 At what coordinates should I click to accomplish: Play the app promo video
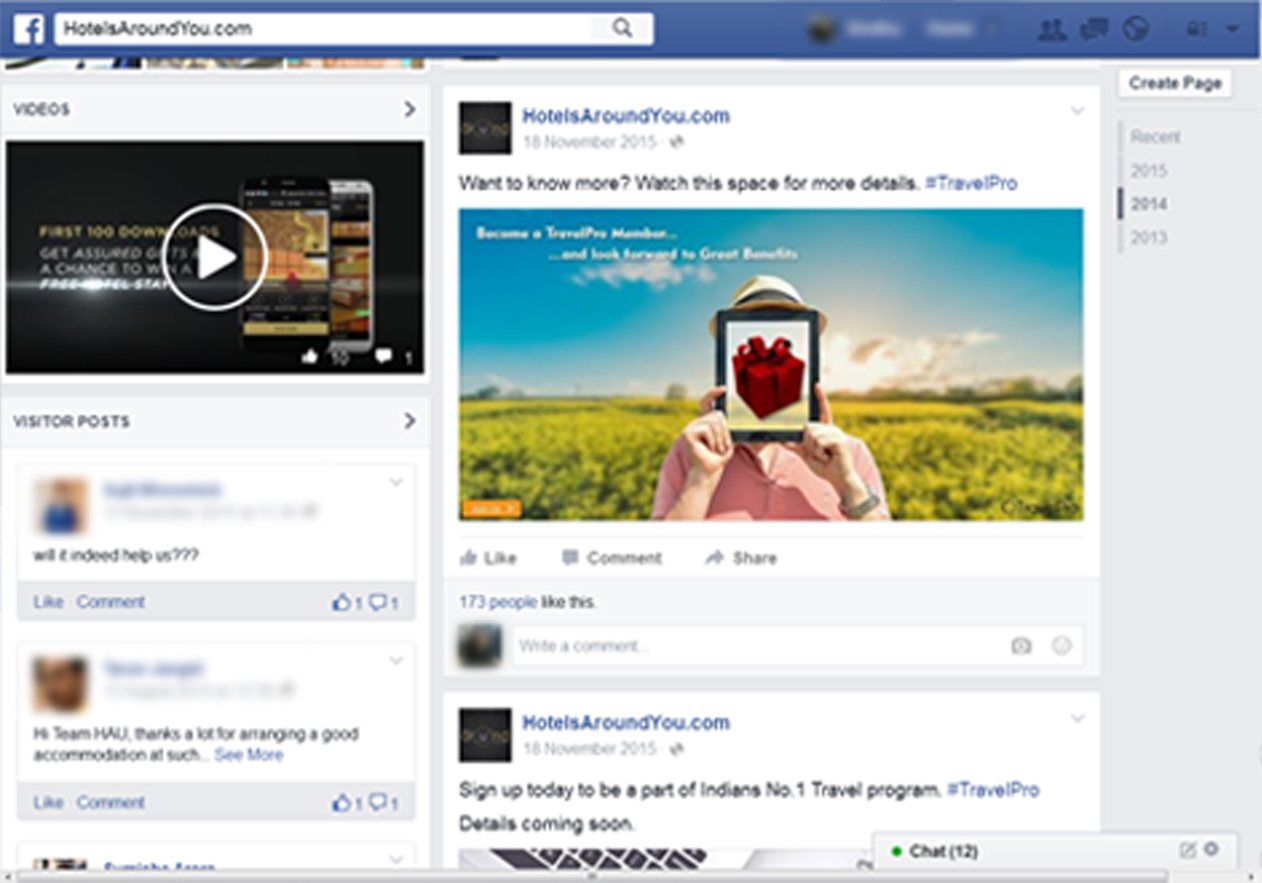pos(215,258)
